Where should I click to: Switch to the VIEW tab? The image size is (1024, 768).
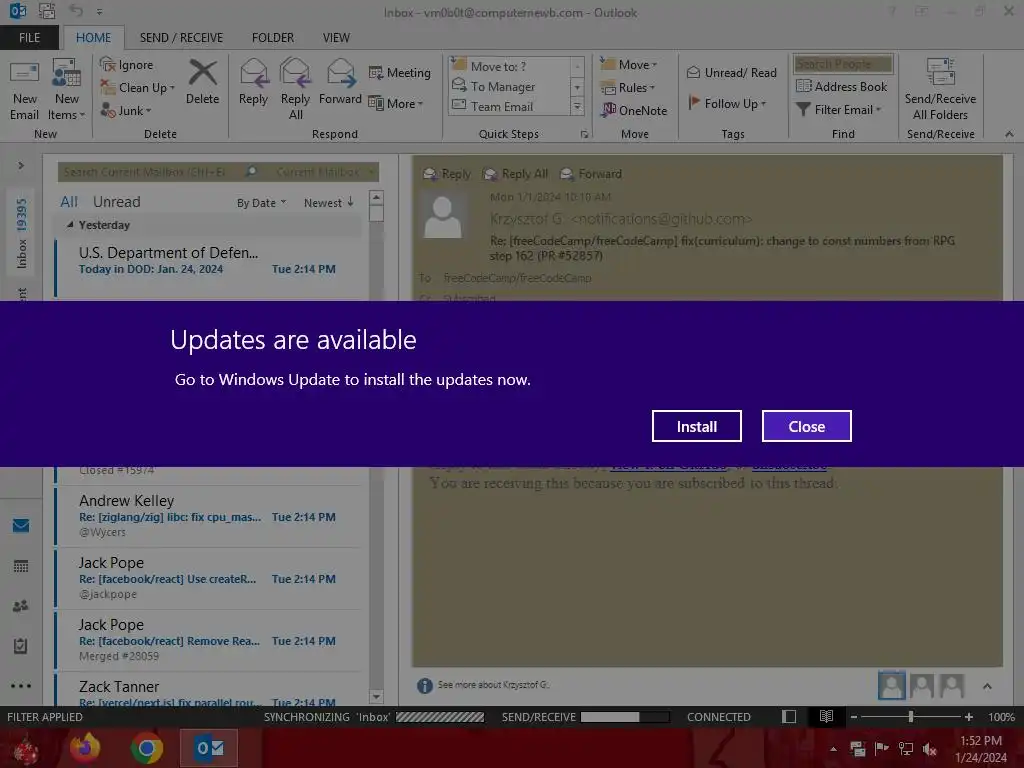[336, 38]
